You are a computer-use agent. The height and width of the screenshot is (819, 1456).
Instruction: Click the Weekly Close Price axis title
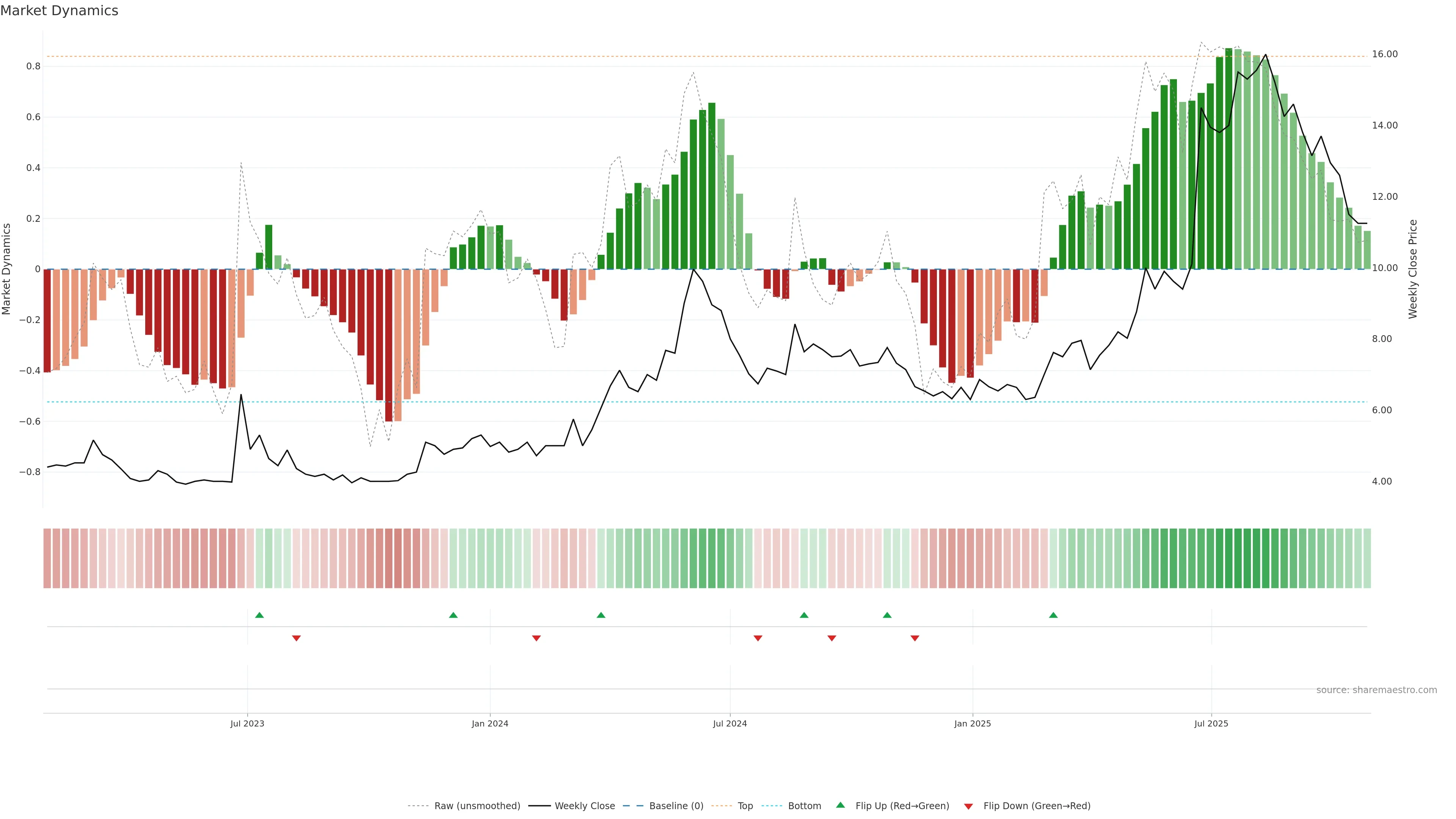click(x=1413, y=269)
